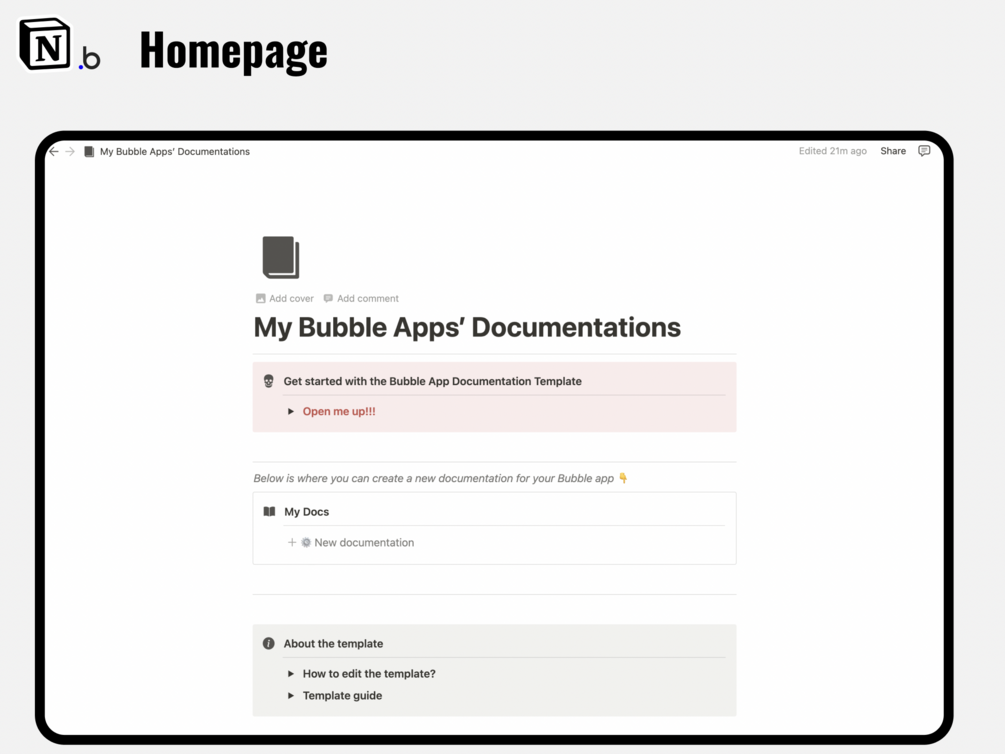1005x754 pixels.
Task: Click the 'About the template' heading
Action: (333, 643)
